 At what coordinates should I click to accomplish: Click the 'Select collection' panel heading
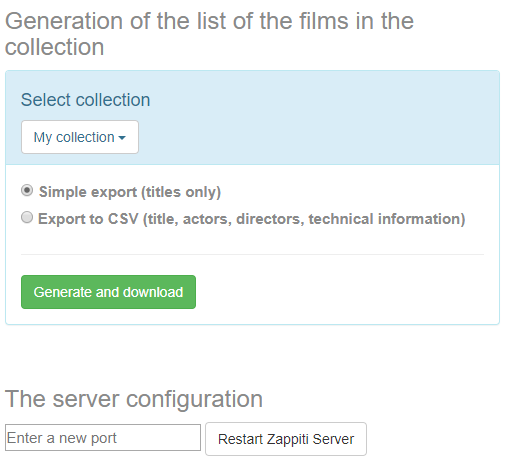pyautogui.click(x=86, y=100)
